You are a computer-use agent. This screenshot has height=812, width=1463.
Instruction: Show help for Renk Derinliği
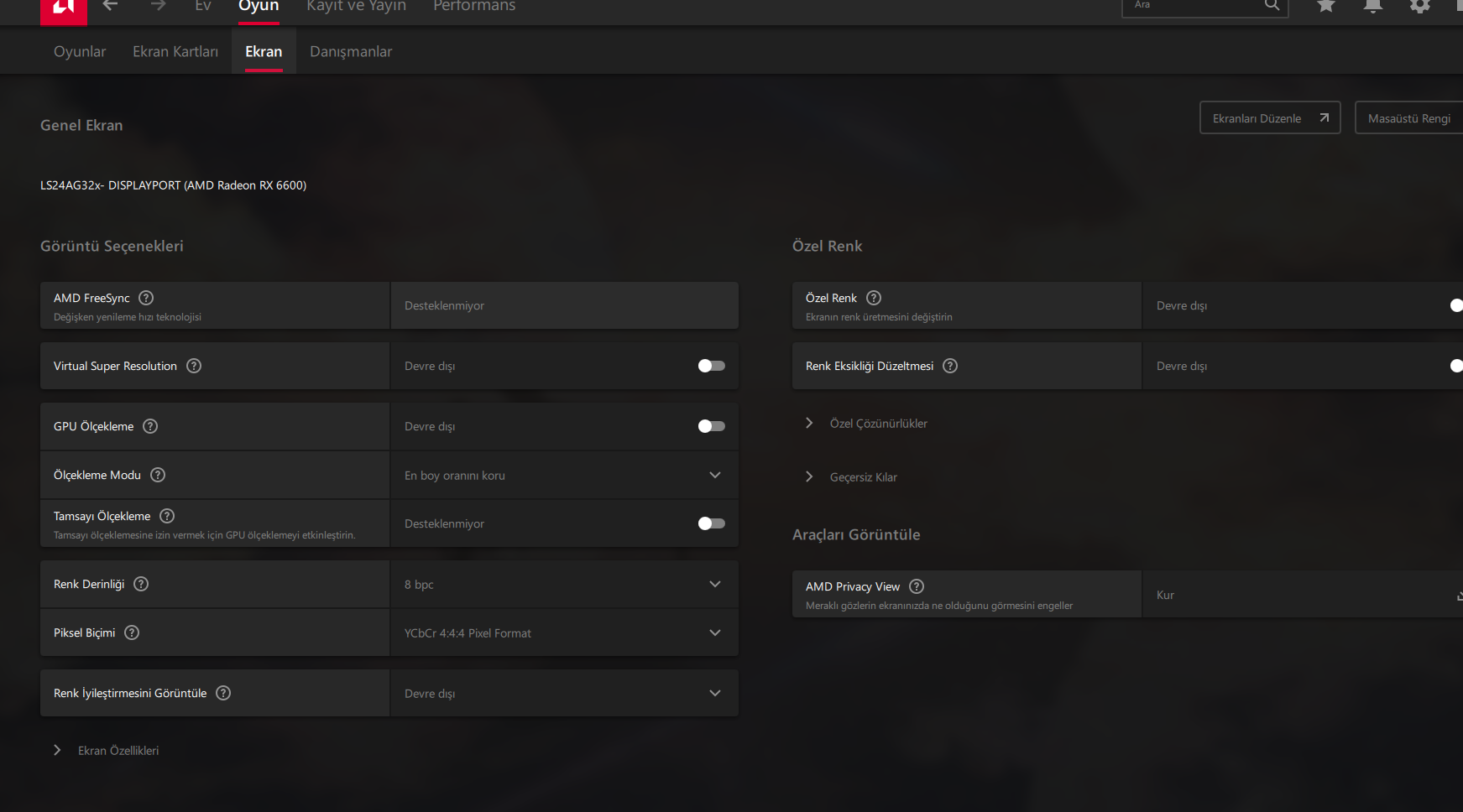tap(141, 584)
